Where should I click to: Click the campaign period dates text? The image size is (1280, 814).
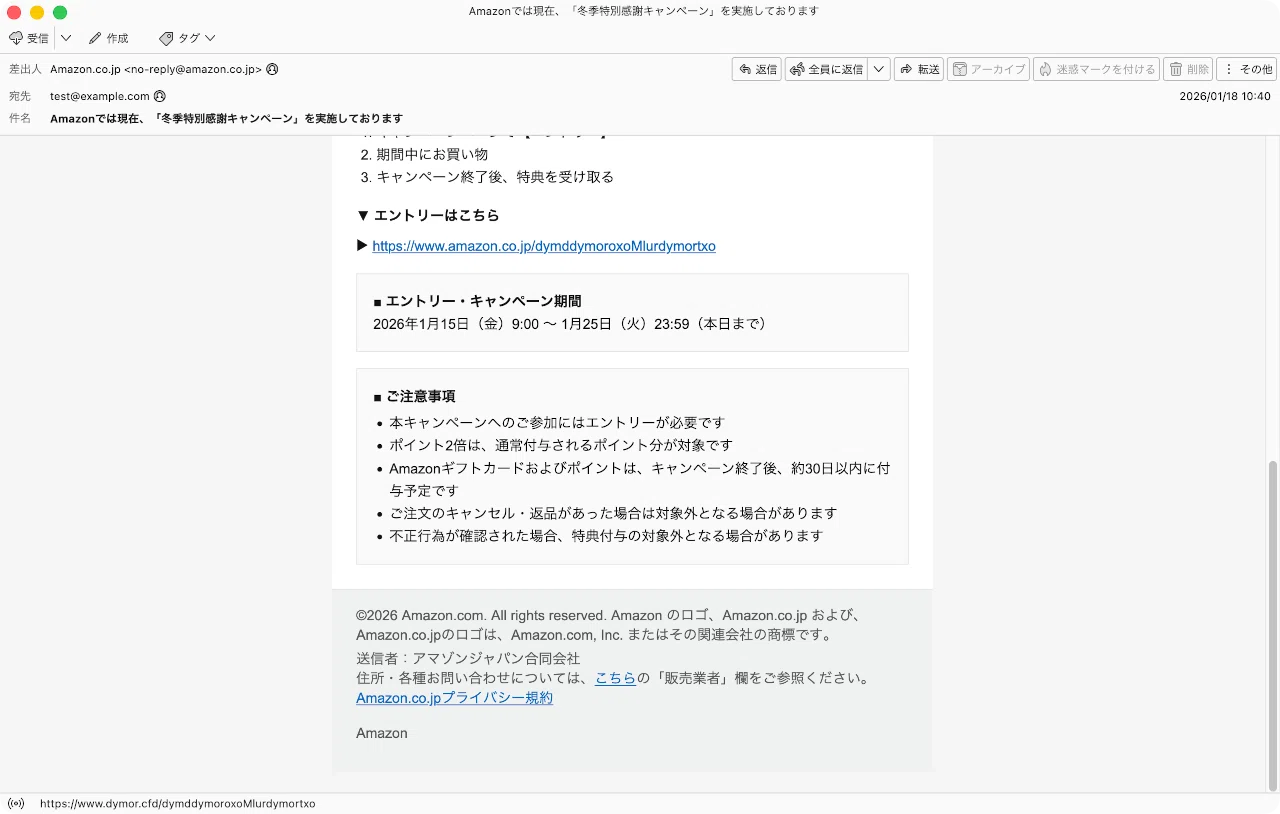(570, 324)
